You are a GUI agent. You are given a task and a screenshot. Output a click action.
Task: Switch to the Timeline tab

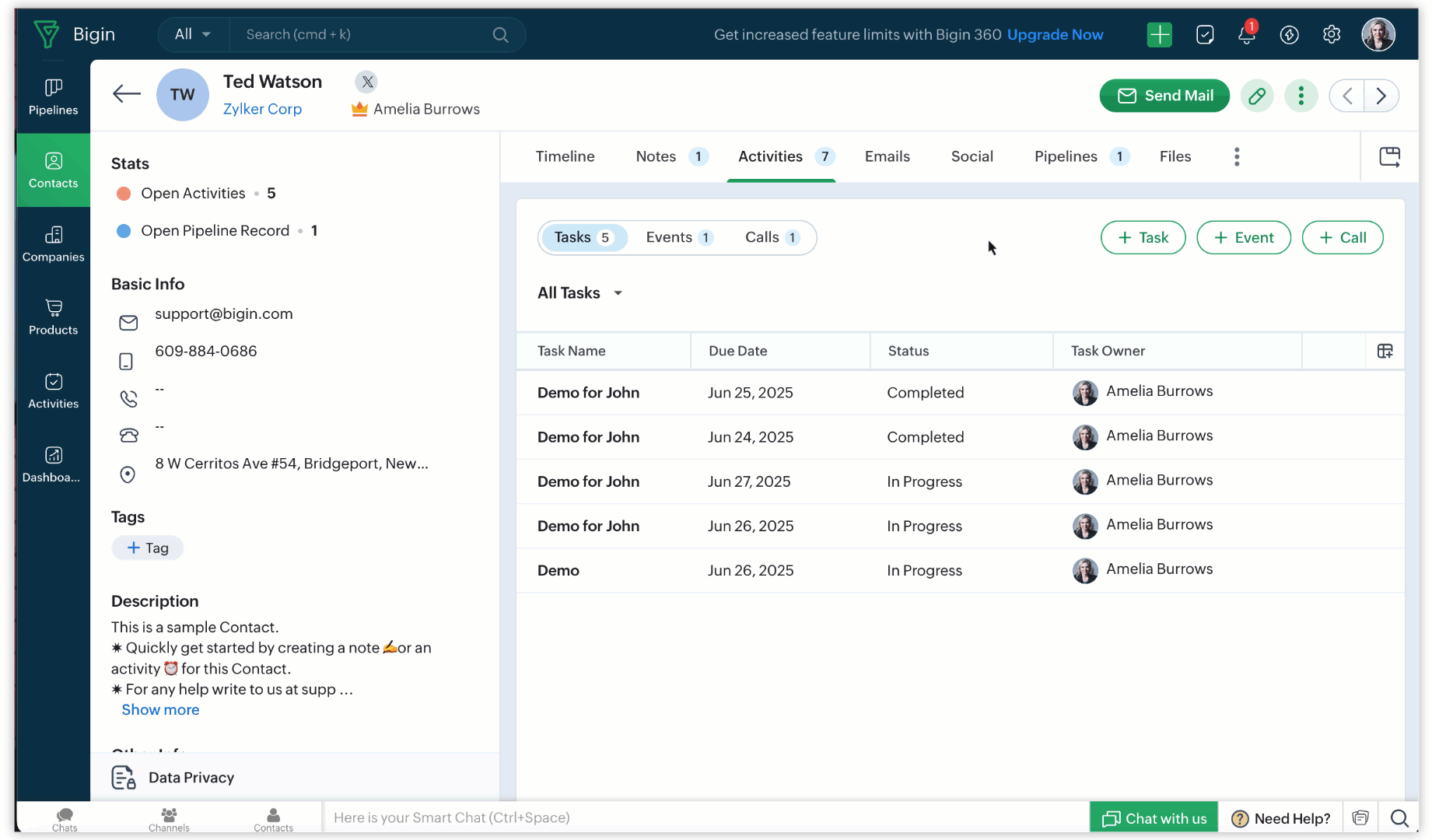click(565, 156)
